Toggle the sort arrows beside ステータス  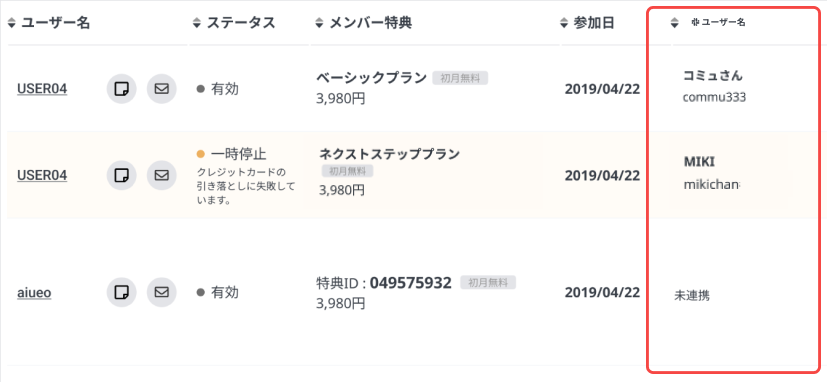[197, 23]
